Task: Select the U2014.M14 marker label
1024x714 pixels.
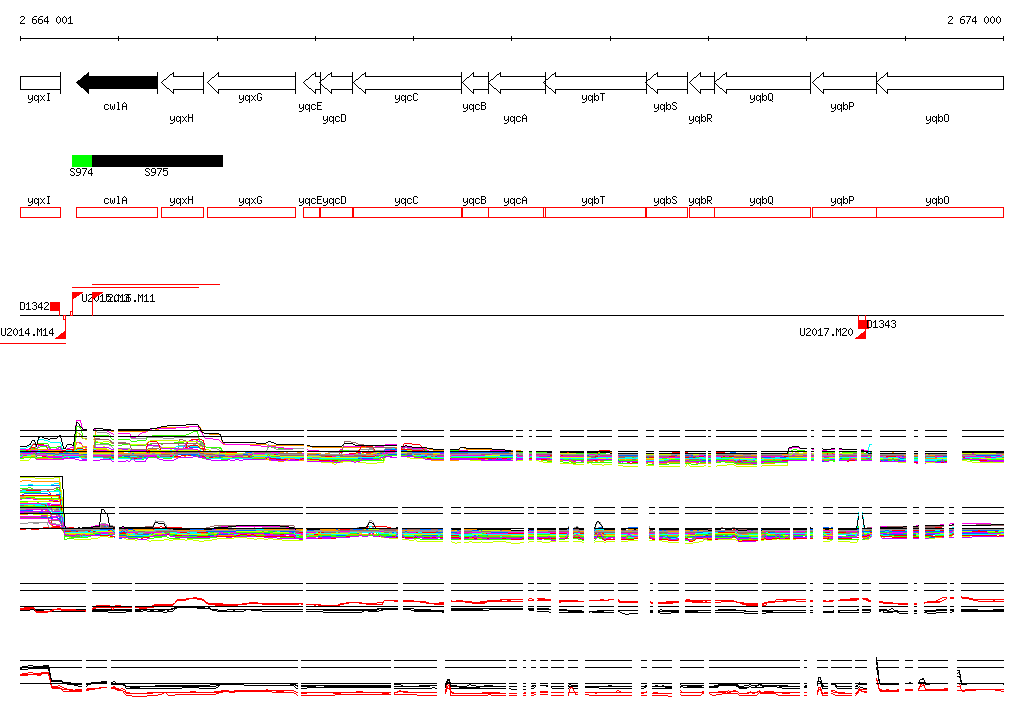Action: [27, 332]
